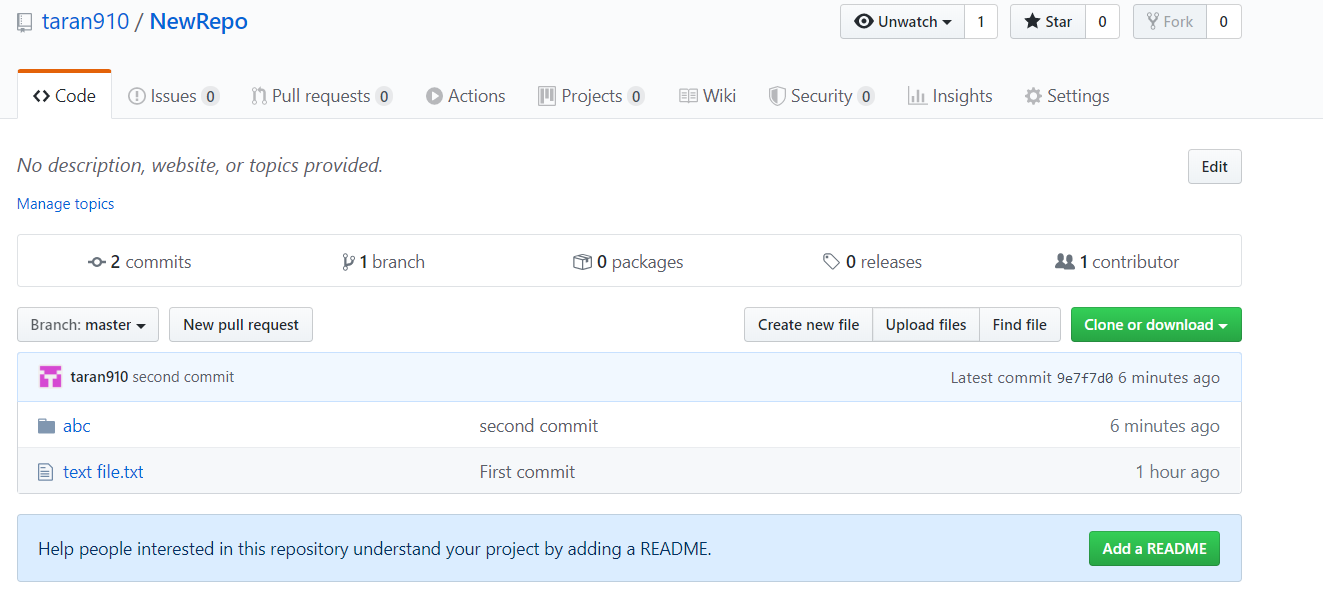
Task: Switch to the Issues tab
Action: pos(173,96)
